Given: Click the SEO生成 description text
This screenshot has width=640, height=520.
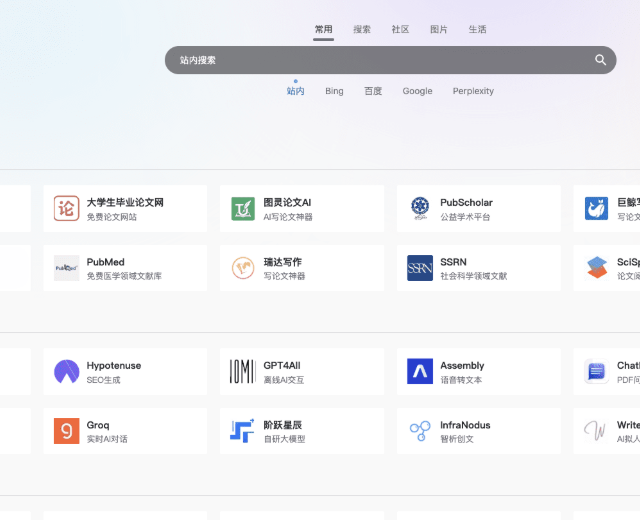Looking at the screenshot, I should [103, 380].
